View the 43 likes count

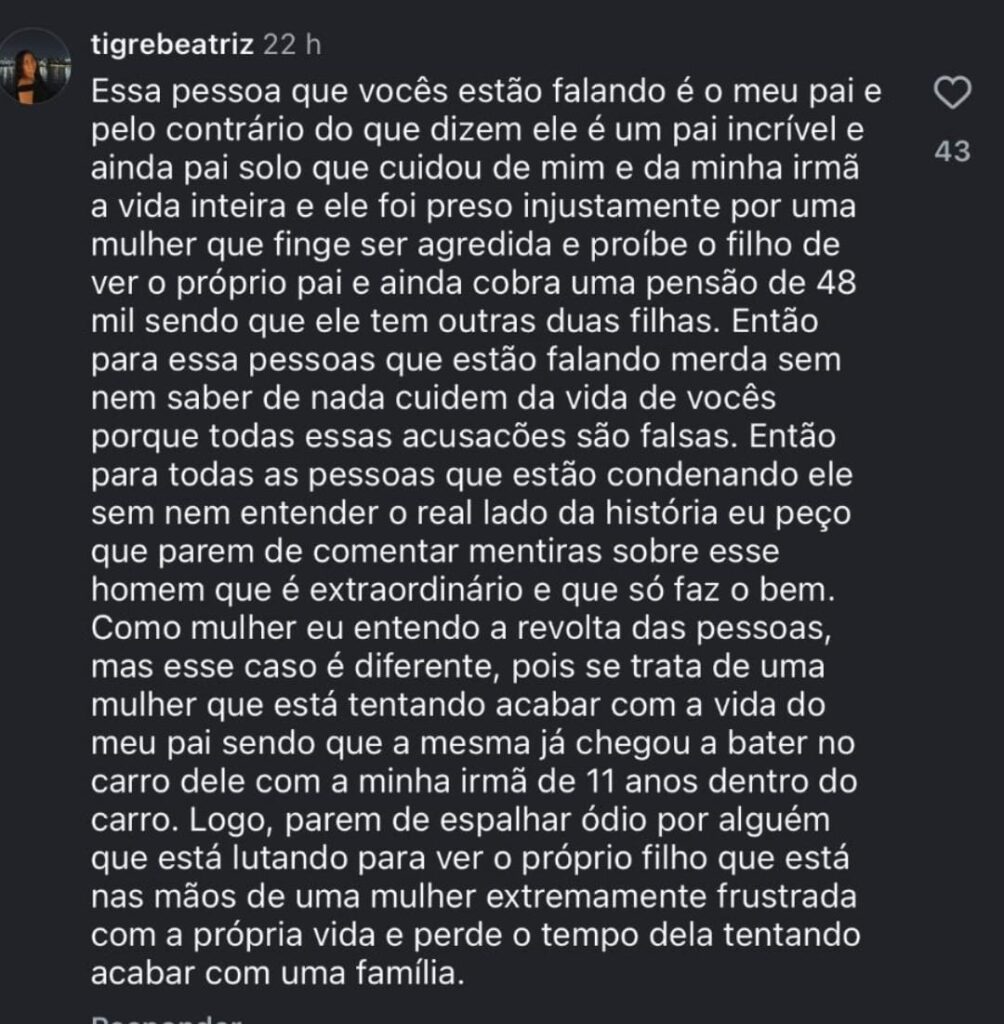[951, 152]
